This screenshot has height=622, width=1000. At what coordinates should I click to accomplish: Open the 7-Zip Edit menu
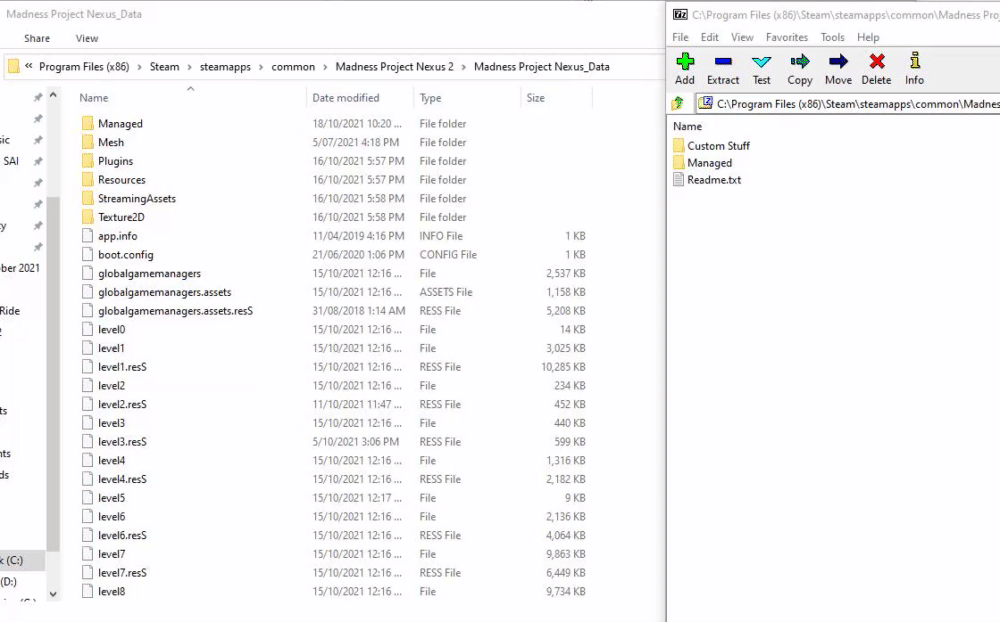(x=709, y=37)
